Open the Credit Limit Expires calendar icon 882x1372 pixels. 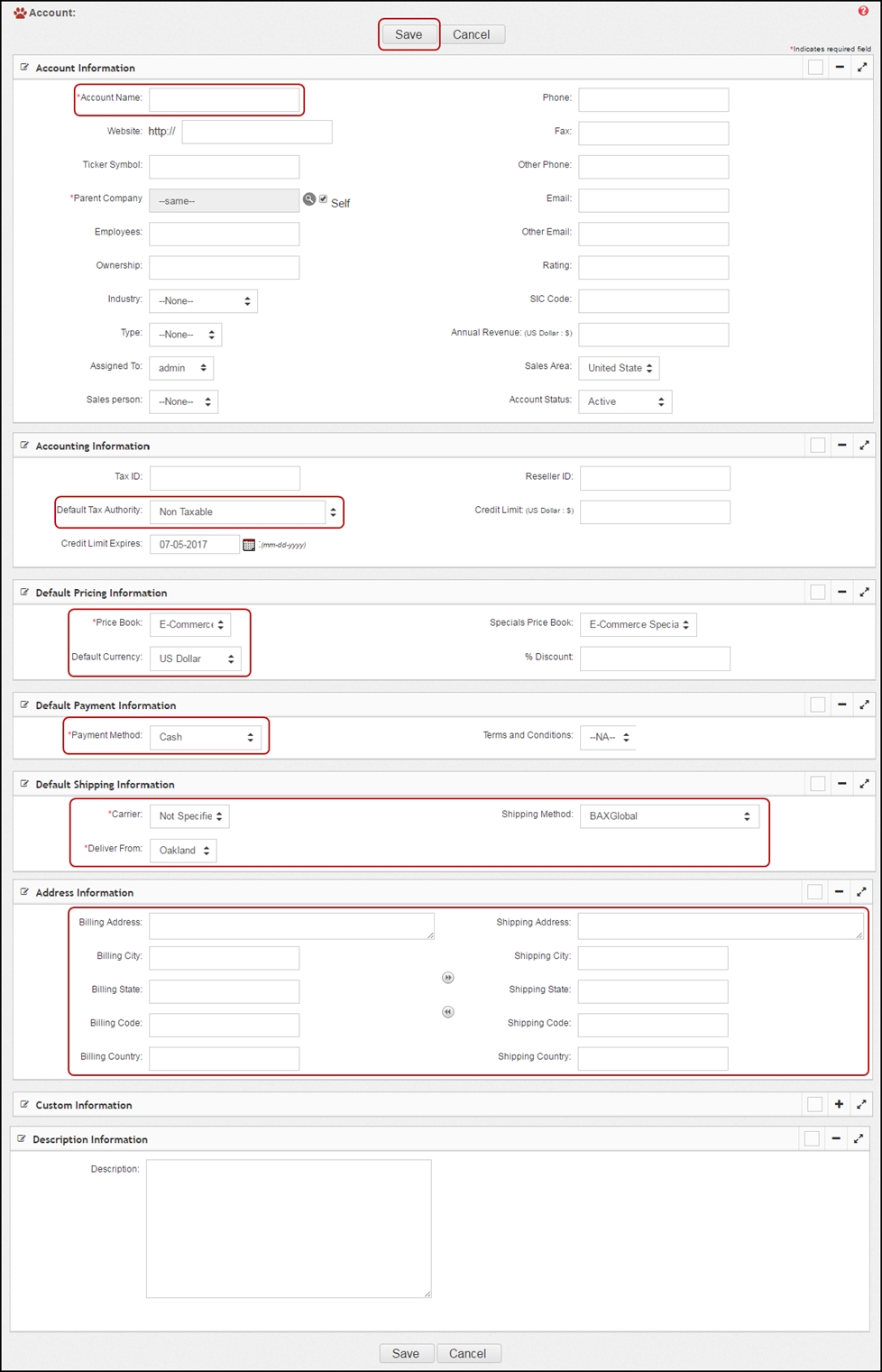(249, 545)
